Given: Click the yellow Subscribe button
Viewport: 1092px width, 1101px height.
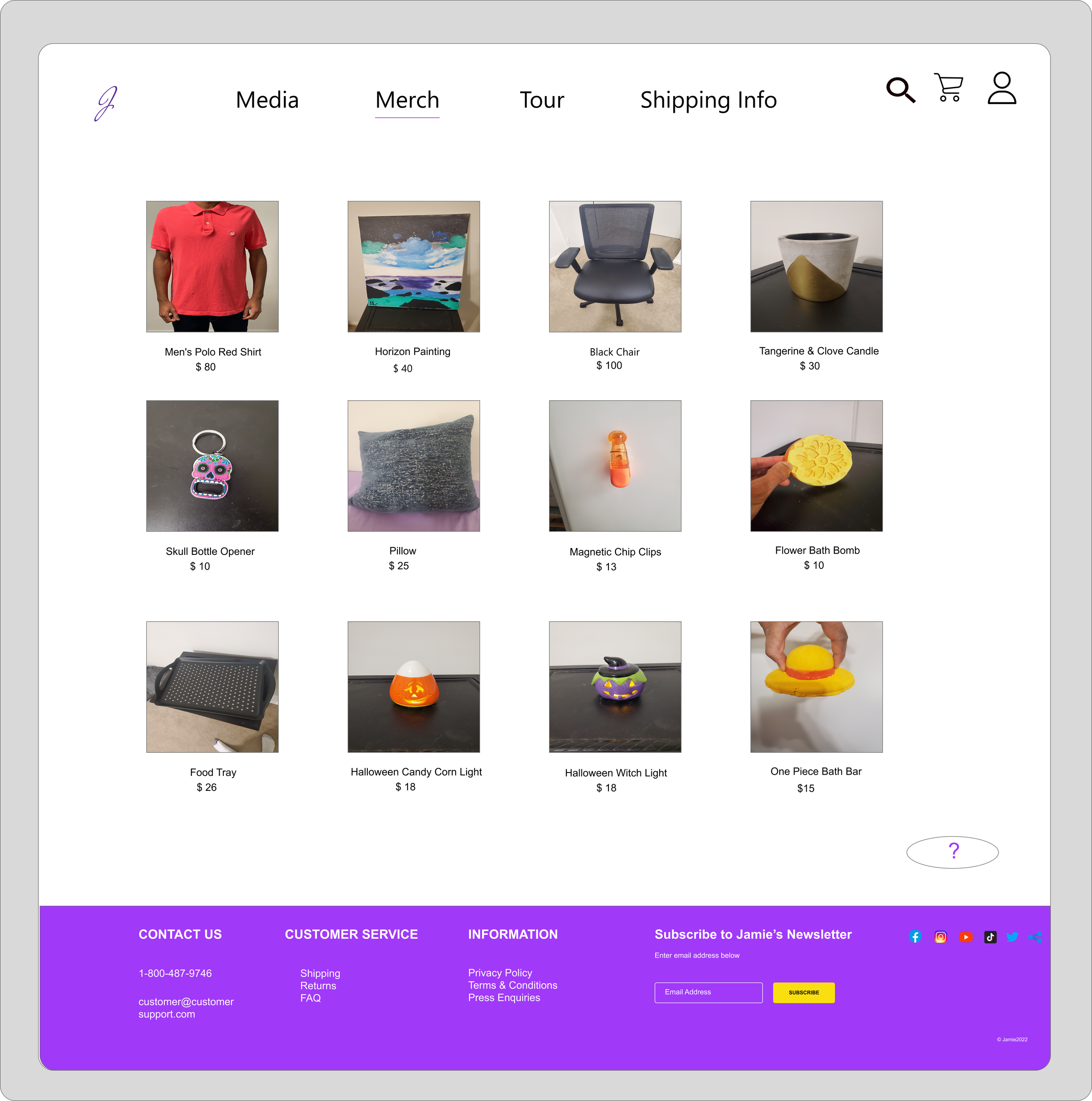Looking at the screenshot, I should pyautogui.click(x=804, y=992).
